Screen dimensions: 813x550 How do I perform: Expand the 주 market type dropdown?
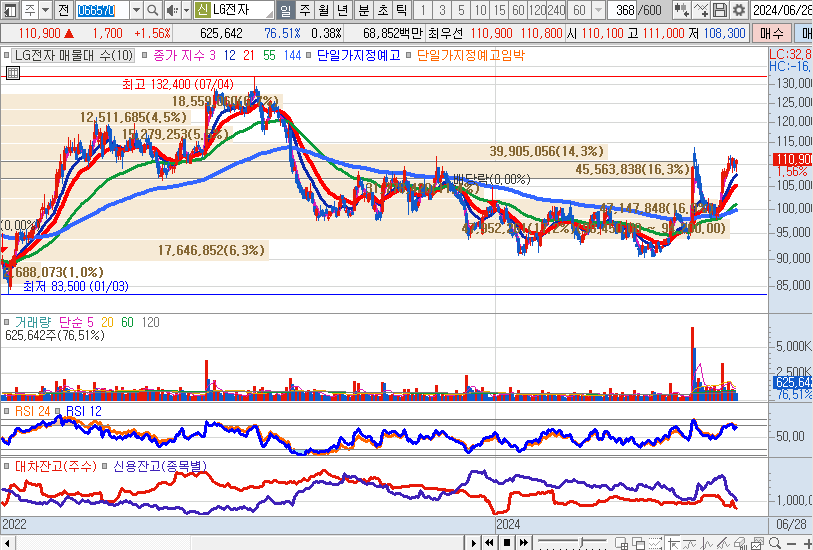45,10
